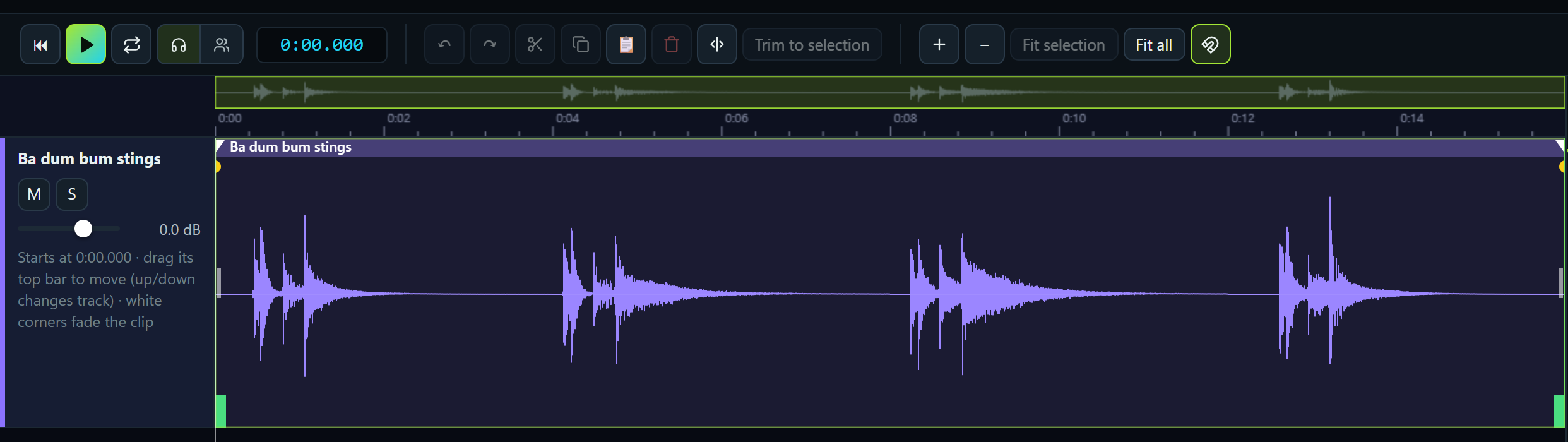Screen dimensions: 1568x442
Task: Click the 0:06 mark on the ruler
Action: point(736,118)
